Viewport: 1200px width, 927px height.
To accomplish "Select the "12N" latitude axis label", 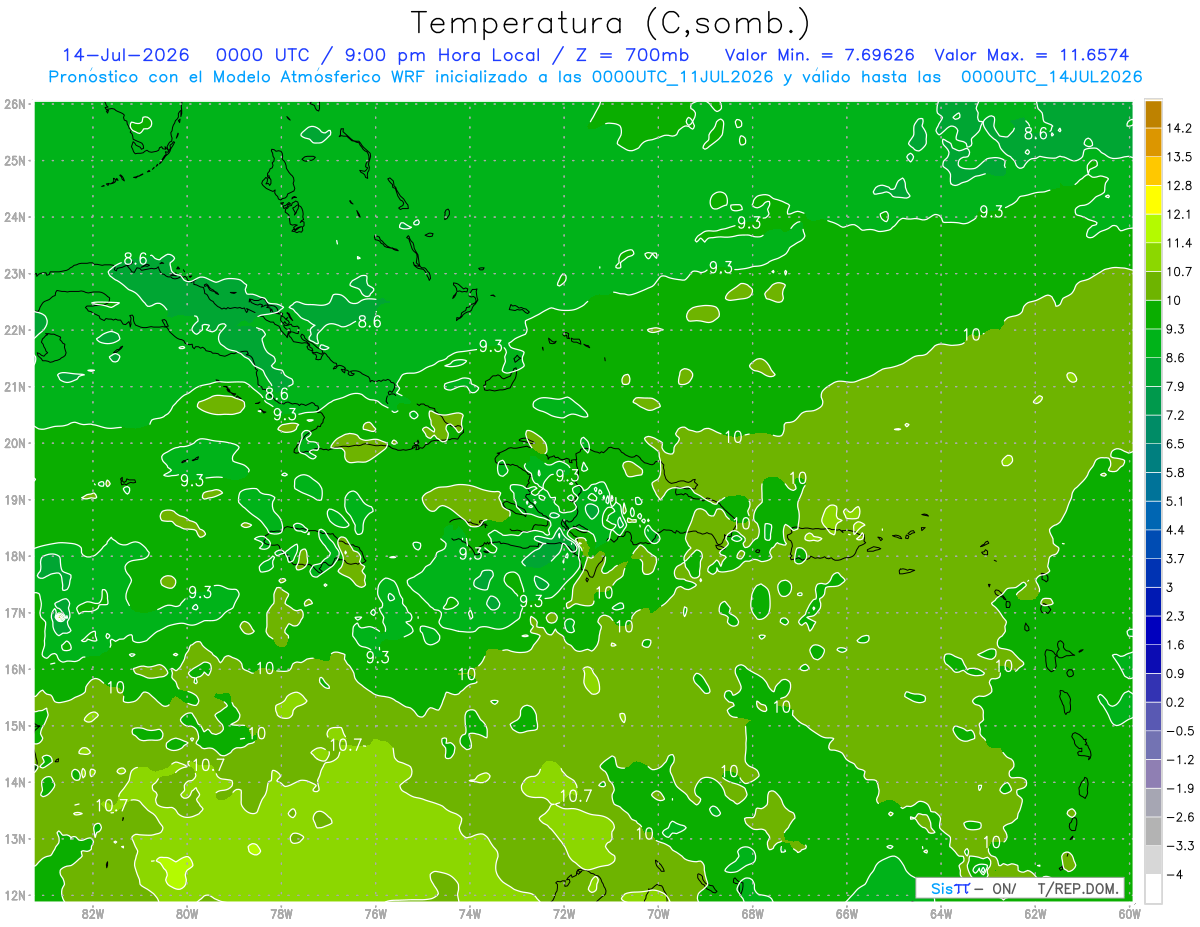I will point(15,895).
